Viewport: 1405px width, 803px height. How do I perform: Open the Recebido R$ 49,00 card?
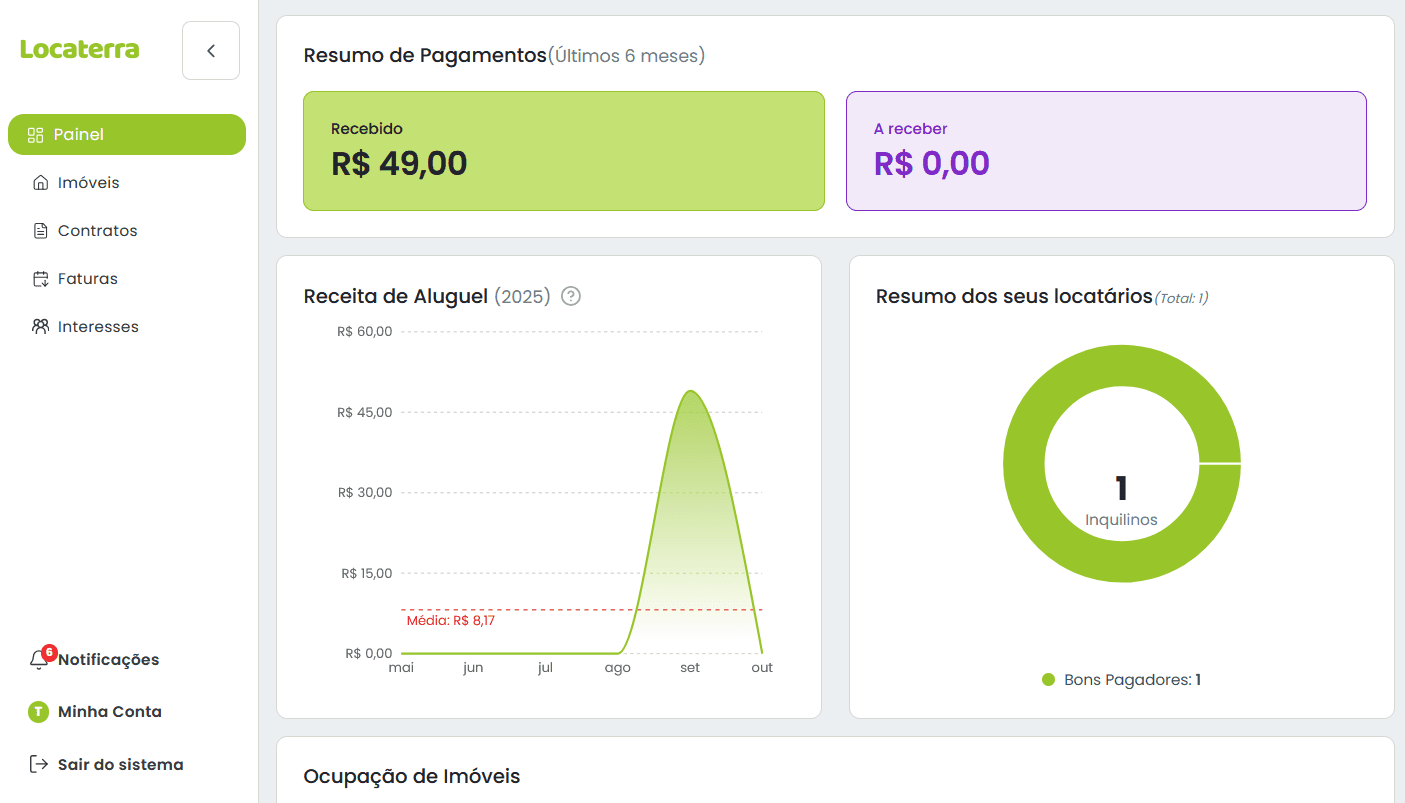click(563, 151)
